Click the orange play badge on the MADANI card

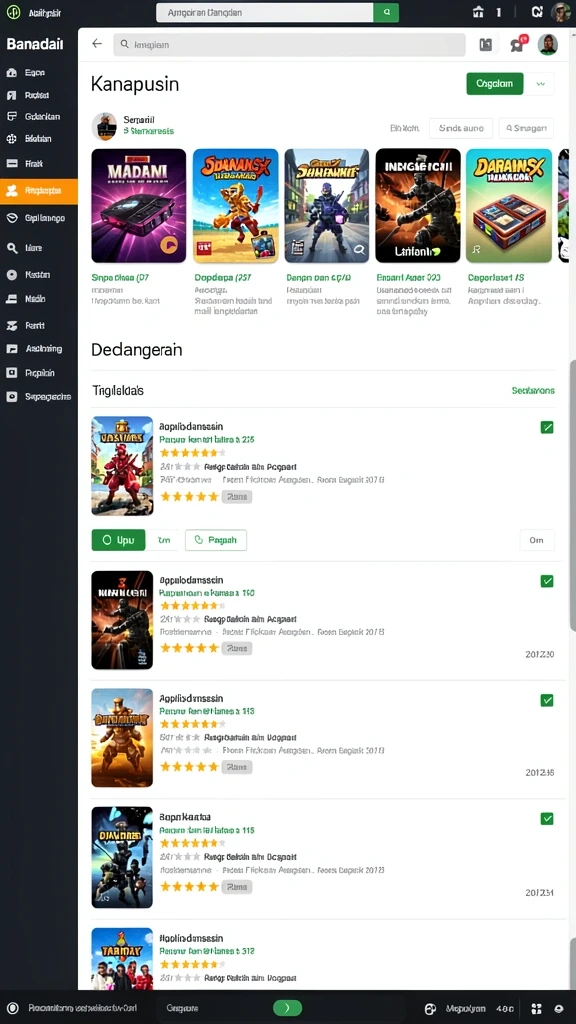[168, 244]
